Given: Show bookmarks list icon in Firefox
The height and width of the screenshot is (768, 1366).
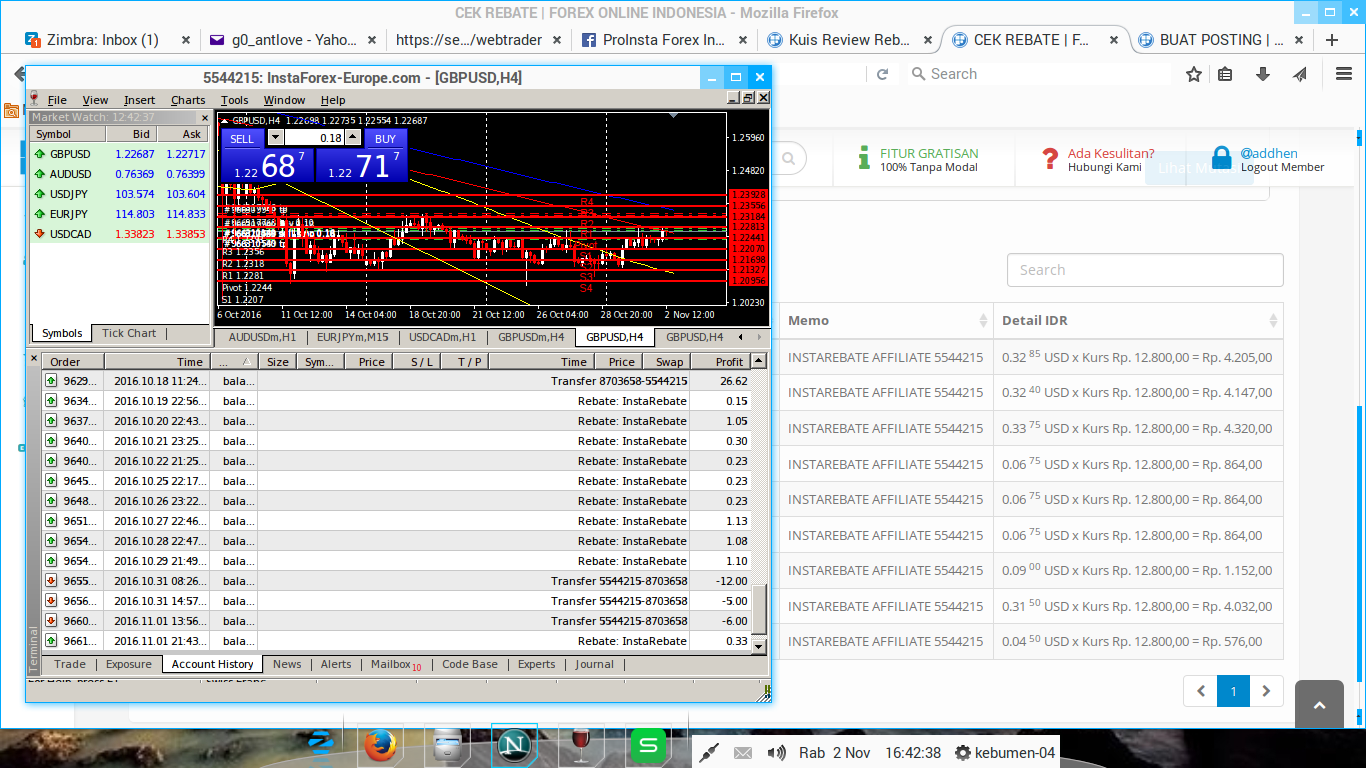Looking at the screenshot, I should coord(1225,74).
